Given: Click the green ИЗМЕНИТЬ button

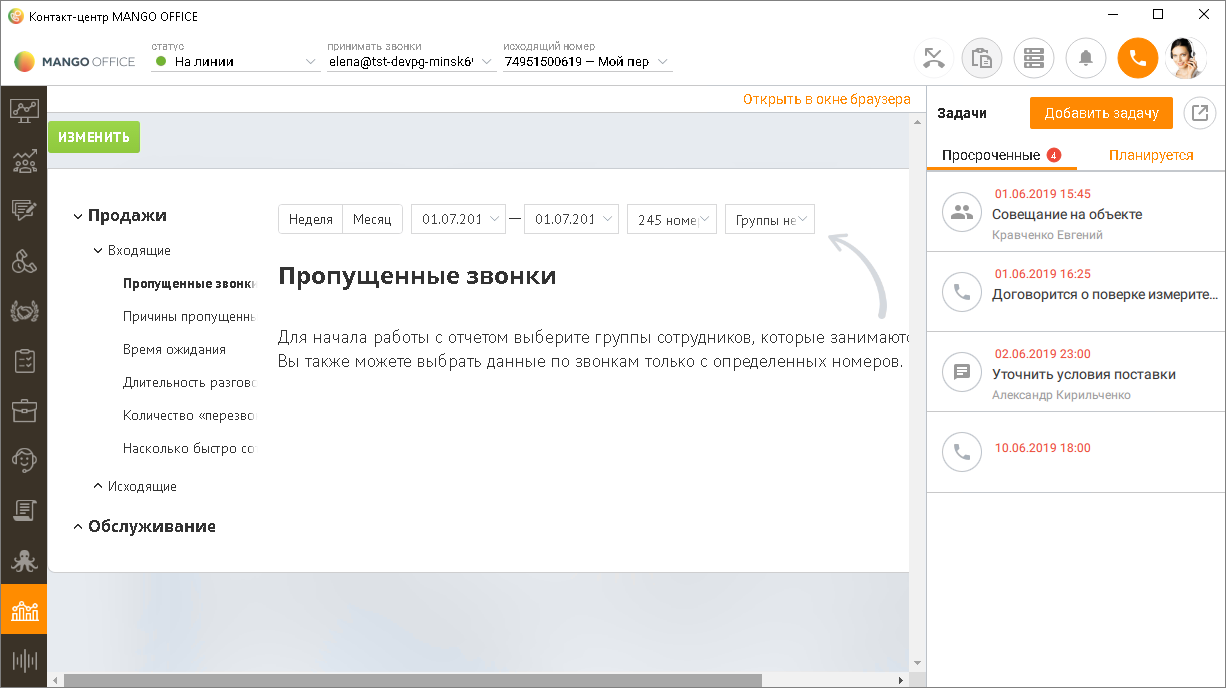Looking at the screenshot, I should (94, 137).
